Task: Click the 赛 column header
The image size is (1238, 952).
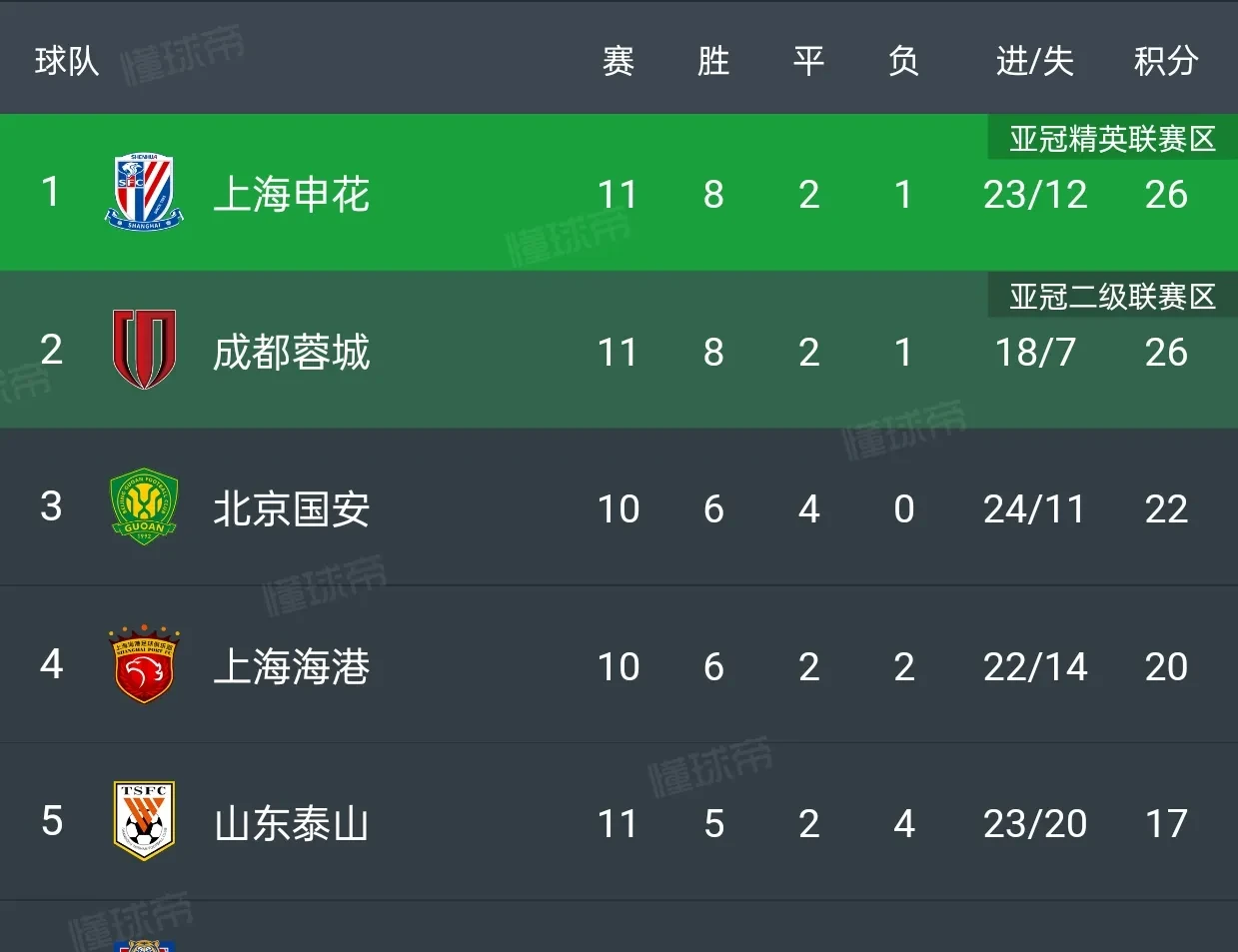Action: pos(618,61)
